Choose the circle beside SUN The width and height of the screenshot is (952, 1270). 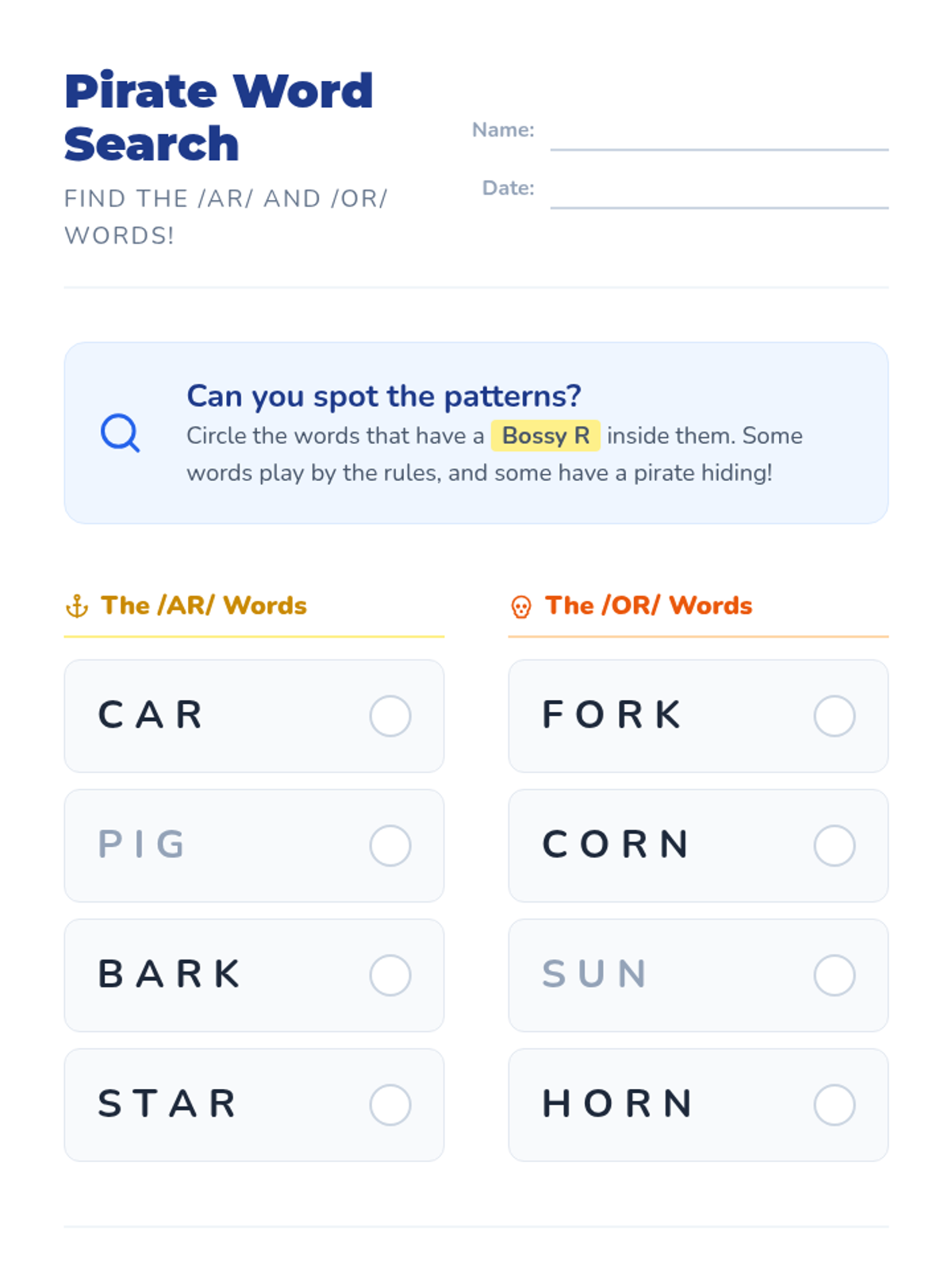[x=835, y=975]
